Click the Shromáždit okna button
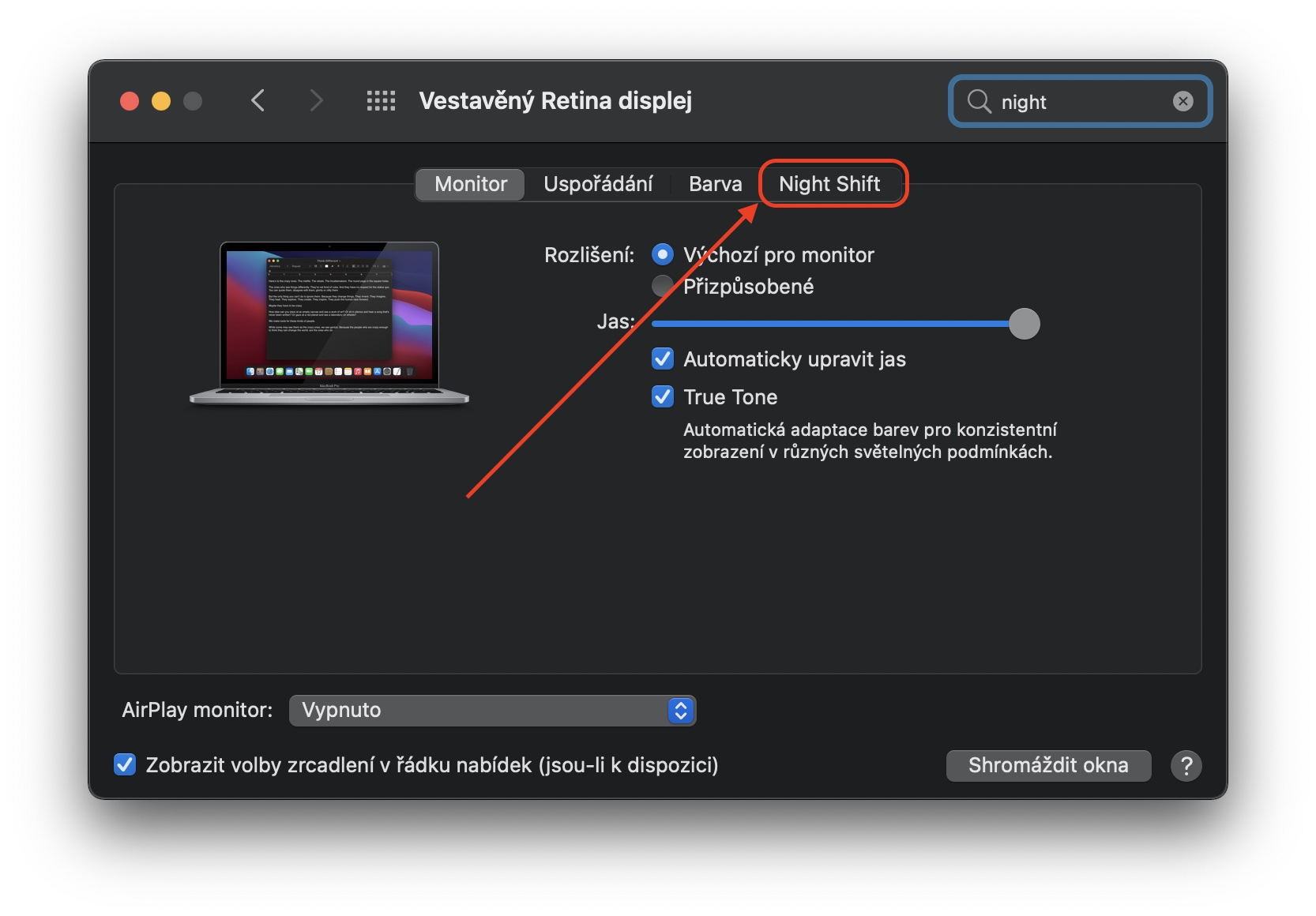The image size is (1316, 916). coord(1048,765)
